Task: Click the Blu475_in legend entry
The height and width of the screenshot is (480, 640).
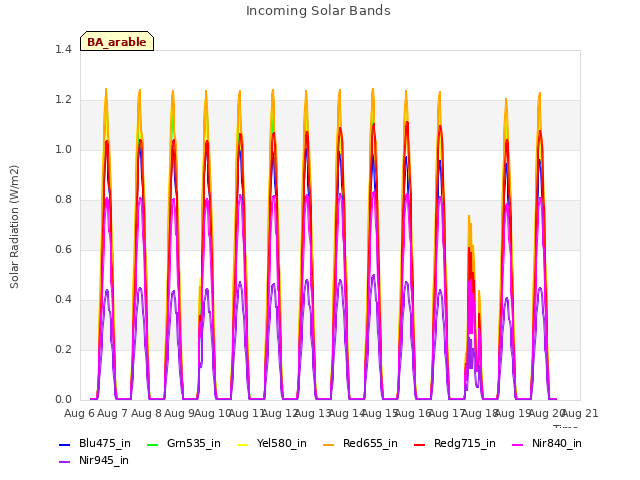Action: click(95, 444)
